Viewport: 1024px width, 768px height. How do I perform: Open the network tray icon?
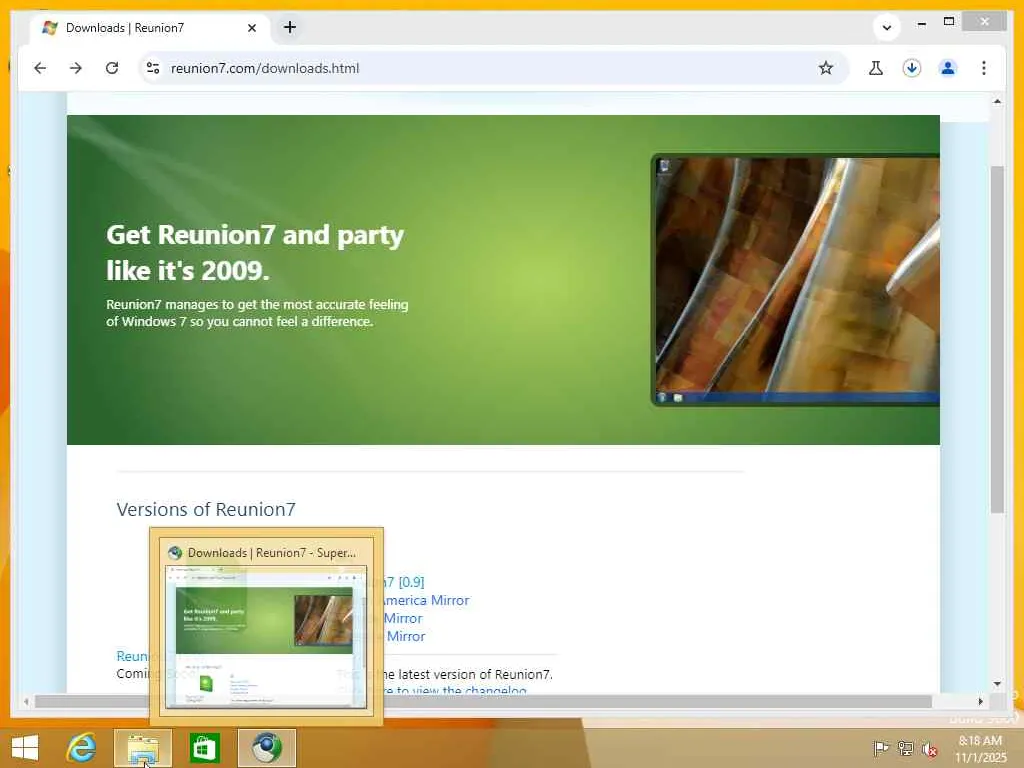pos(905,748)
